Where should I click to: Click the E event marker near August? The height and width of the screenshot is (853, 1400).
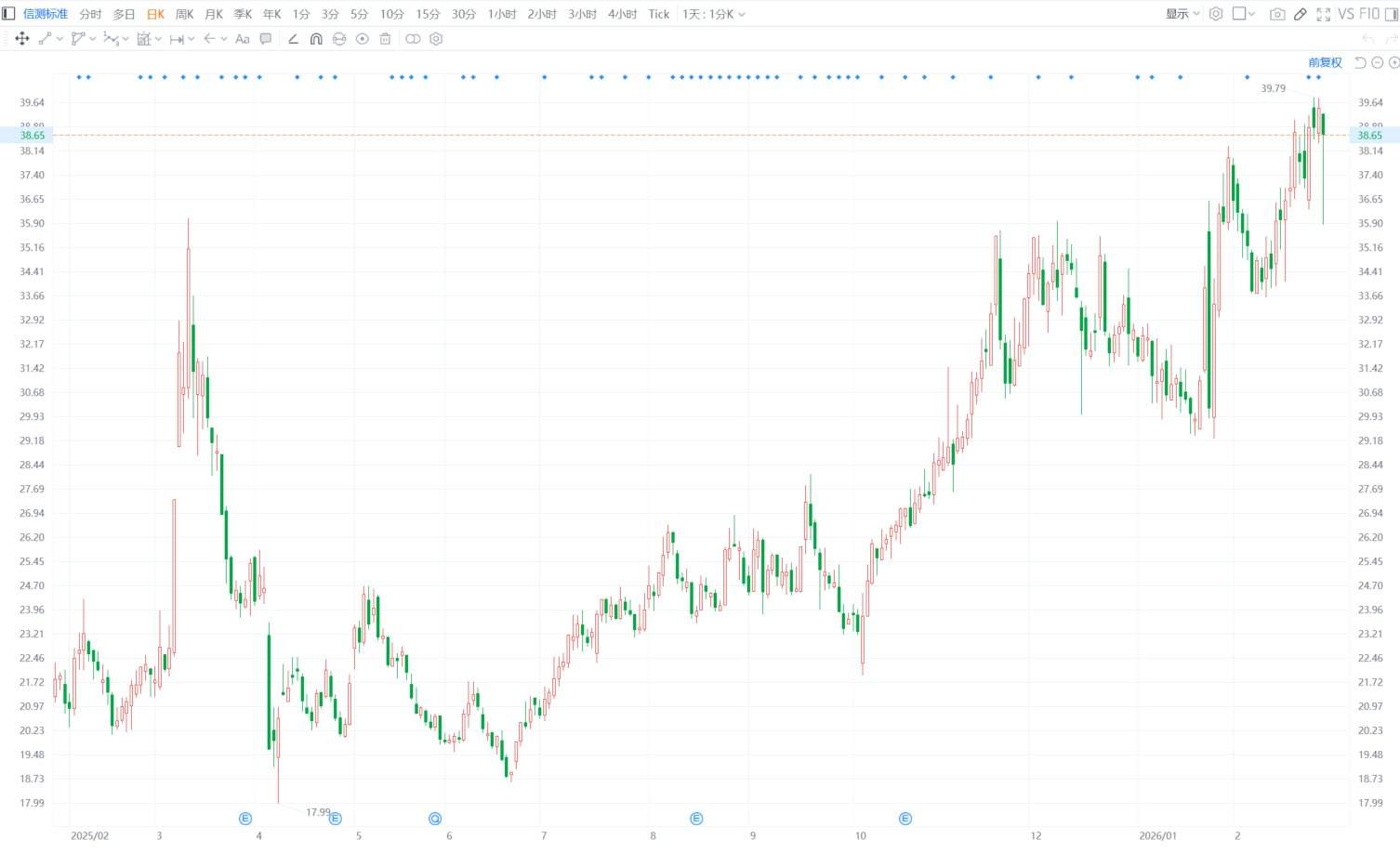click(x=696, y=819)
